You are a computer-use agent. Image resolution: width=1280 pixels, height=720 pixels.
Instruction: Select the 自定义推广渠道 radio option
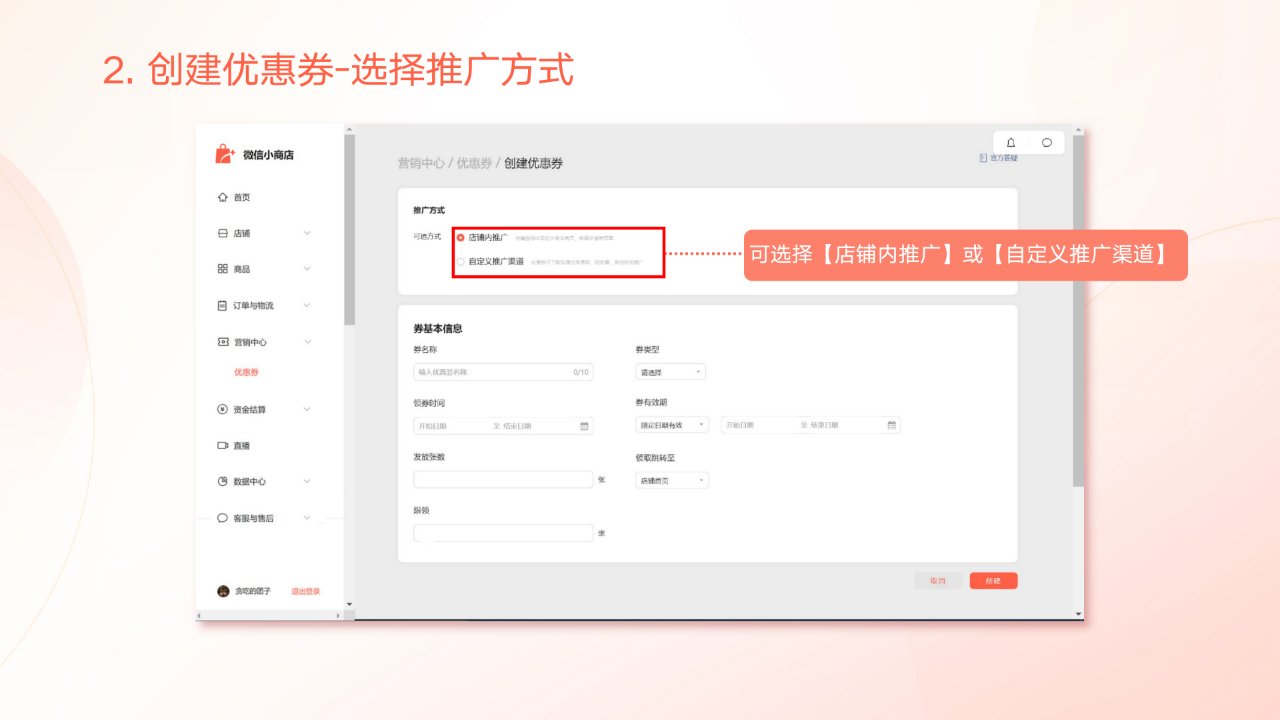coord(461,261)
